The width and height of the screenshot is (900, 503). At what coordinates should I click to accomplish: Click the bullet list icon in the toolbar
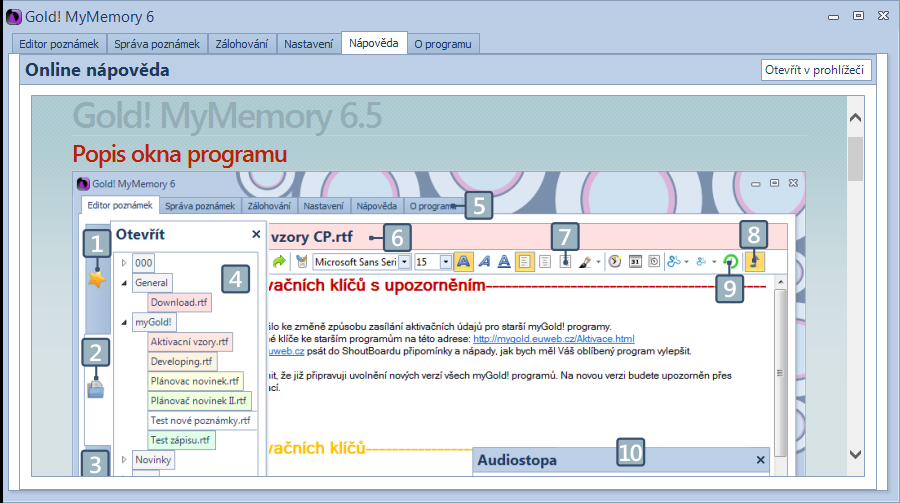565,262
